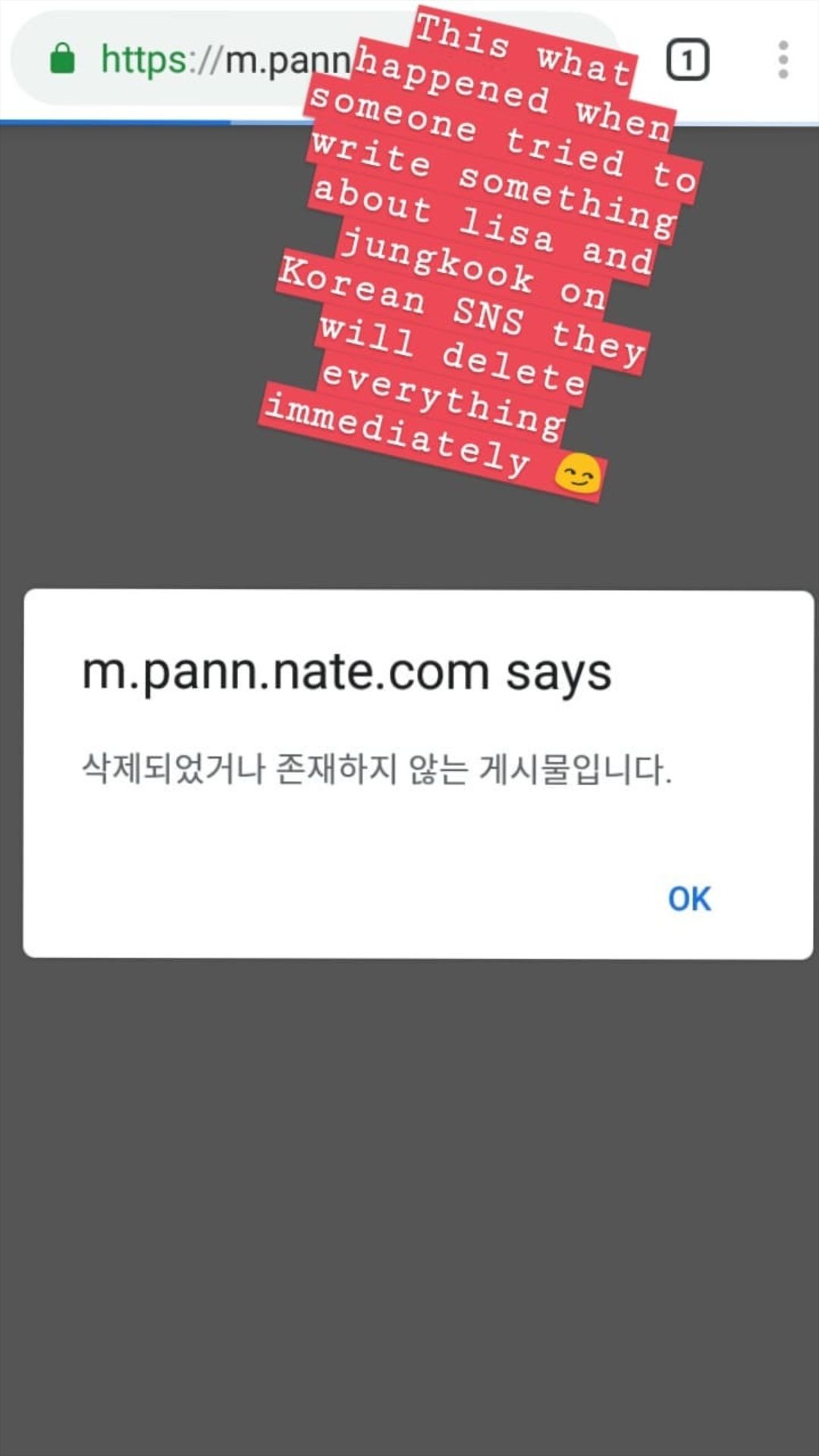819x1456 pixels.
Task: Tap the smirking face emoji sticker
Action: point(578,475)
